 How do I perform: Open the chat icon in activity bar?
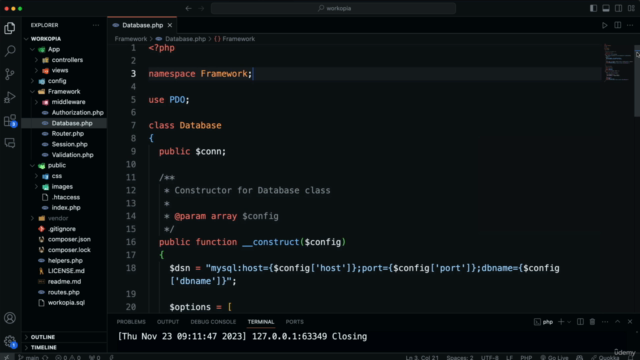[10, 143]
